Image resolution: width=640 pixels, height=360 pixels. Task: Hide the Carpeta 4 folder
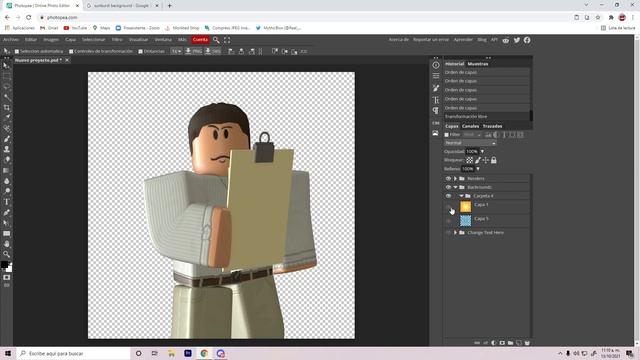point(448,196)
